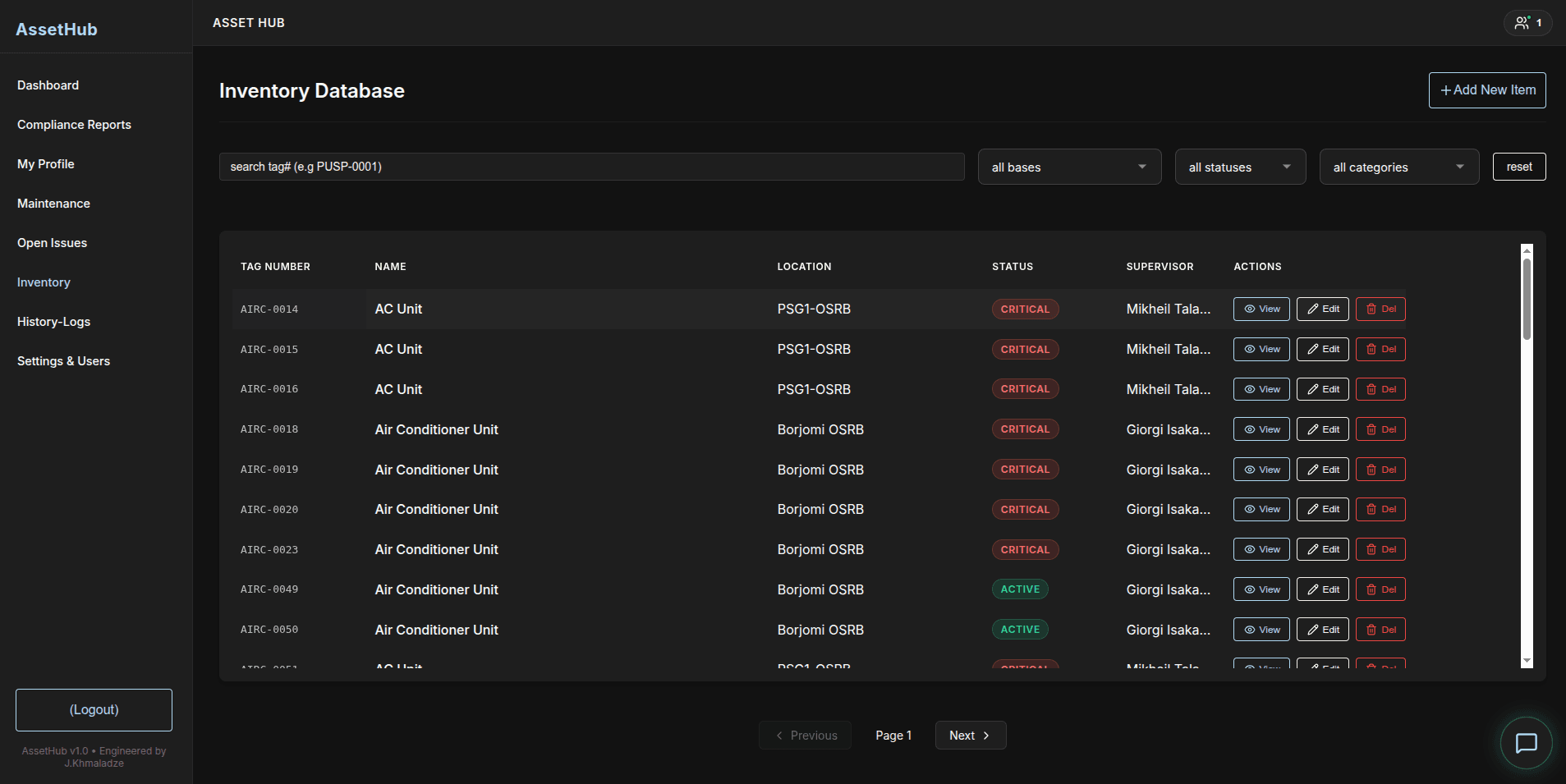Click the online users icon
This screenshot has height=784, width=1566.
coord(1527,23)
